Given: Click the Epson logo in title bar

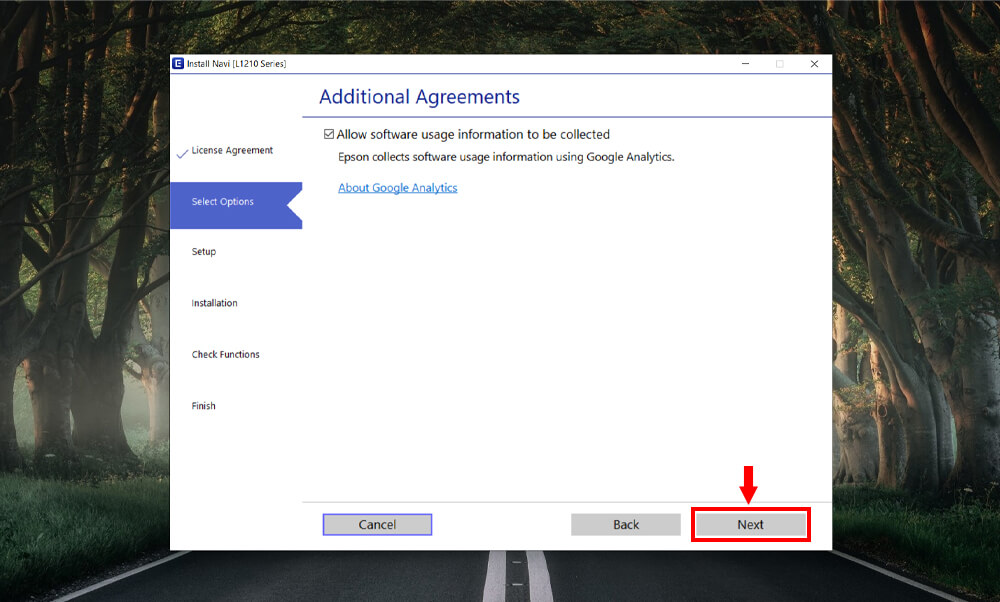Looking at the screenshot, I should 178,64.
